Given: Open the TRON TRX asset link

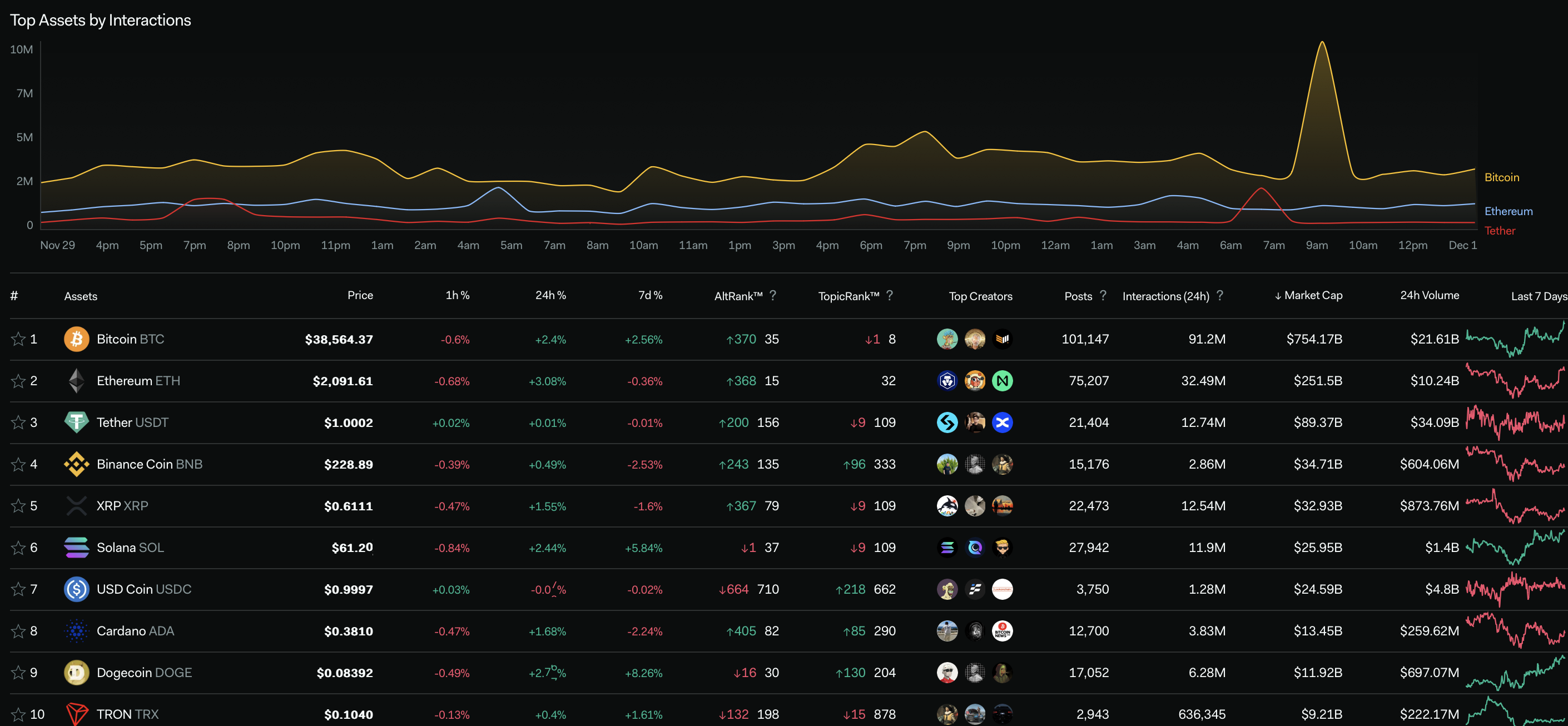Looking at the screenshot, I should 127,714.
